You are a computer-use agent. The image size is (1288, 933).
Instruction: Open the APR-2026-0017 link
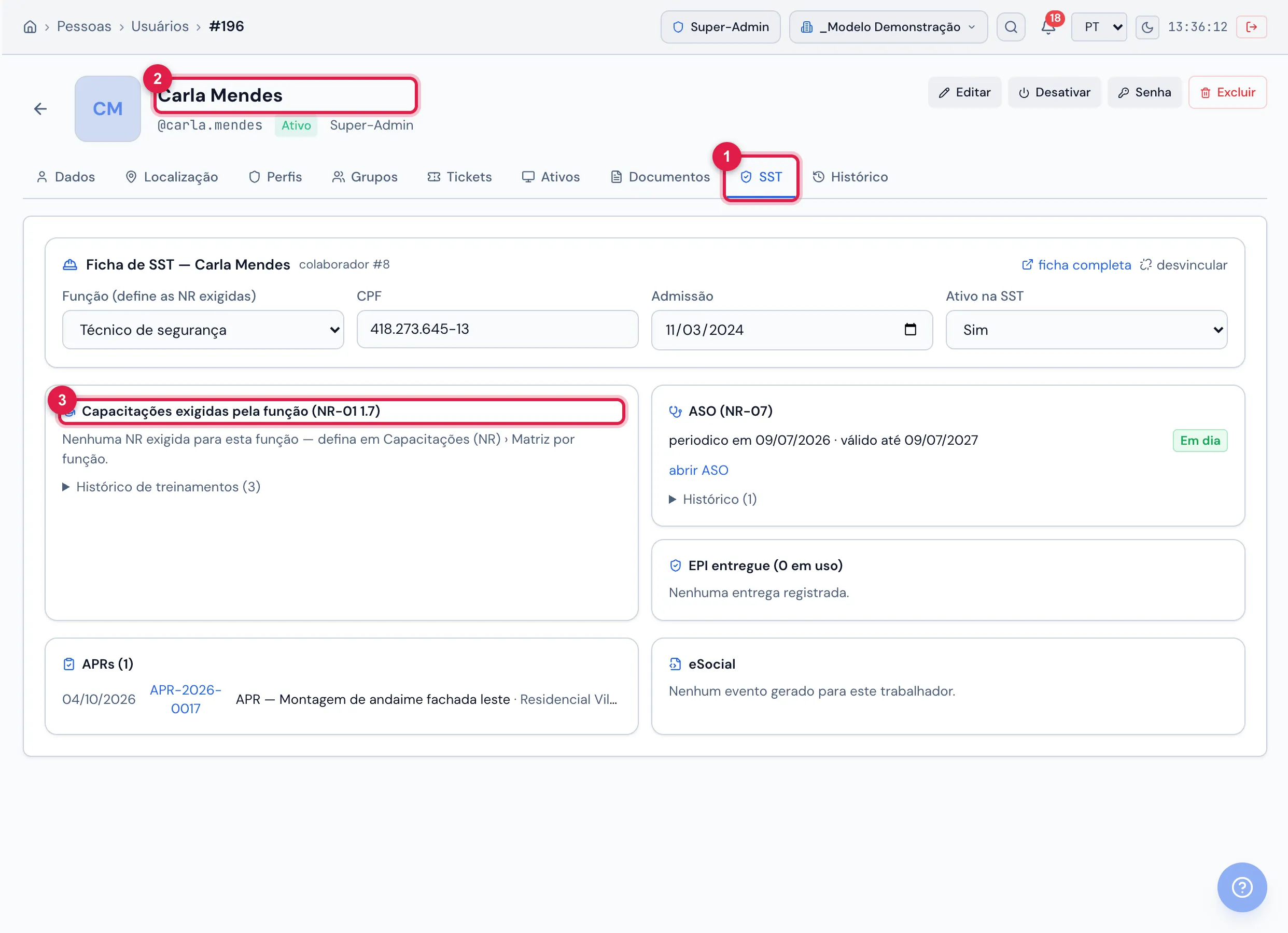tap(186, 699)
